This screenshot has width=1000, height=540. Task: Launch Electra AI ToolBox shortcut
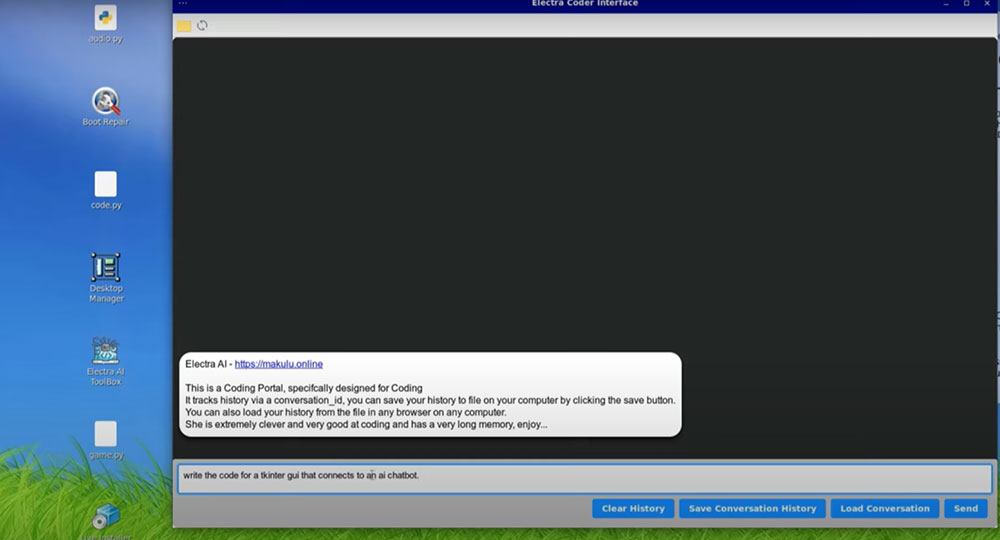(x=106, y=361)
